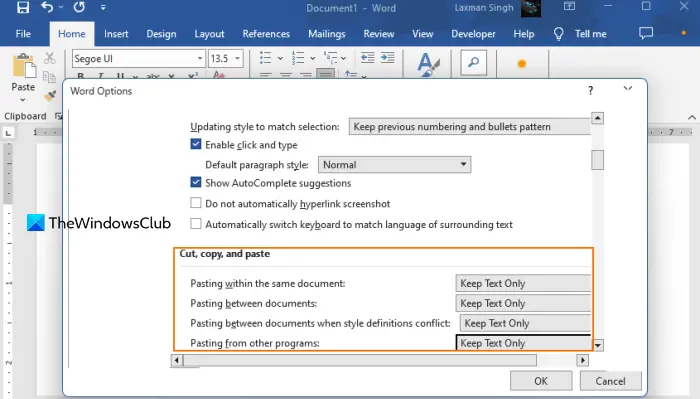Viewport: 700px width, 399px height.
Task: Click the Increase Indent icon
Action: [x=388, y=58]
